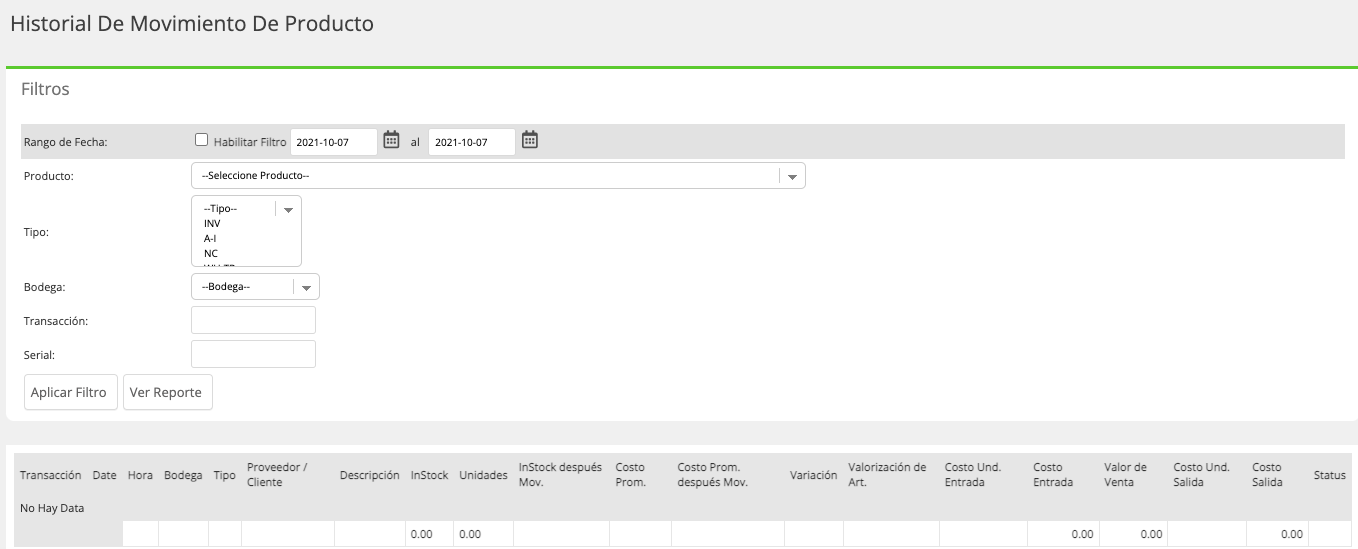Image resolution: width=1358 pixels, height=549 pixels.
Task: Click the Costo Prom. después Mov. header
Action: (x=713, y=475)
